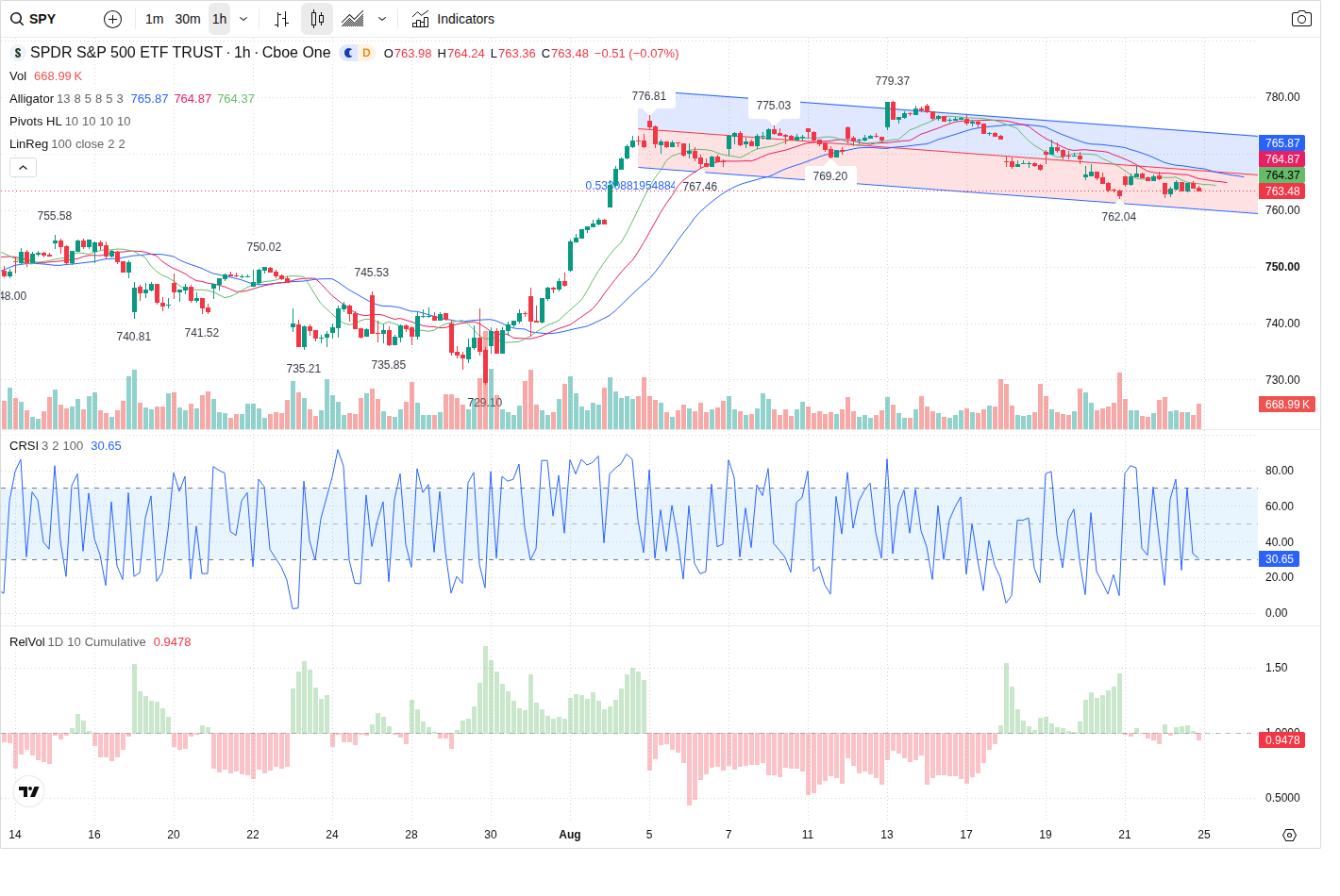
Task: Click the 762.04 pivot low label
Action: point(1118,217)
